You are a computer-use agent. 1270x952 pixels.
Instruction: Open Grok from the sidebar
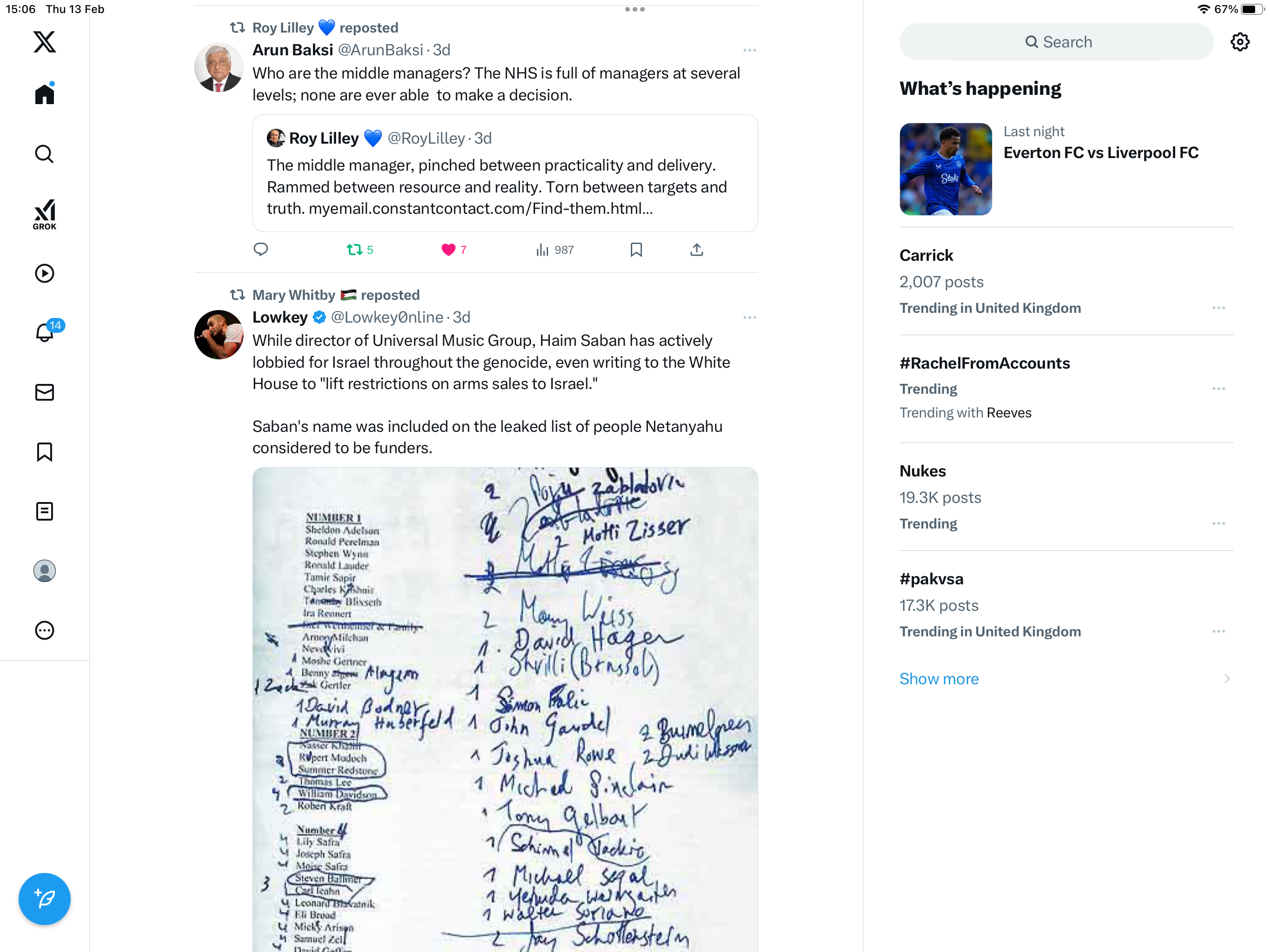click(44, 215)
